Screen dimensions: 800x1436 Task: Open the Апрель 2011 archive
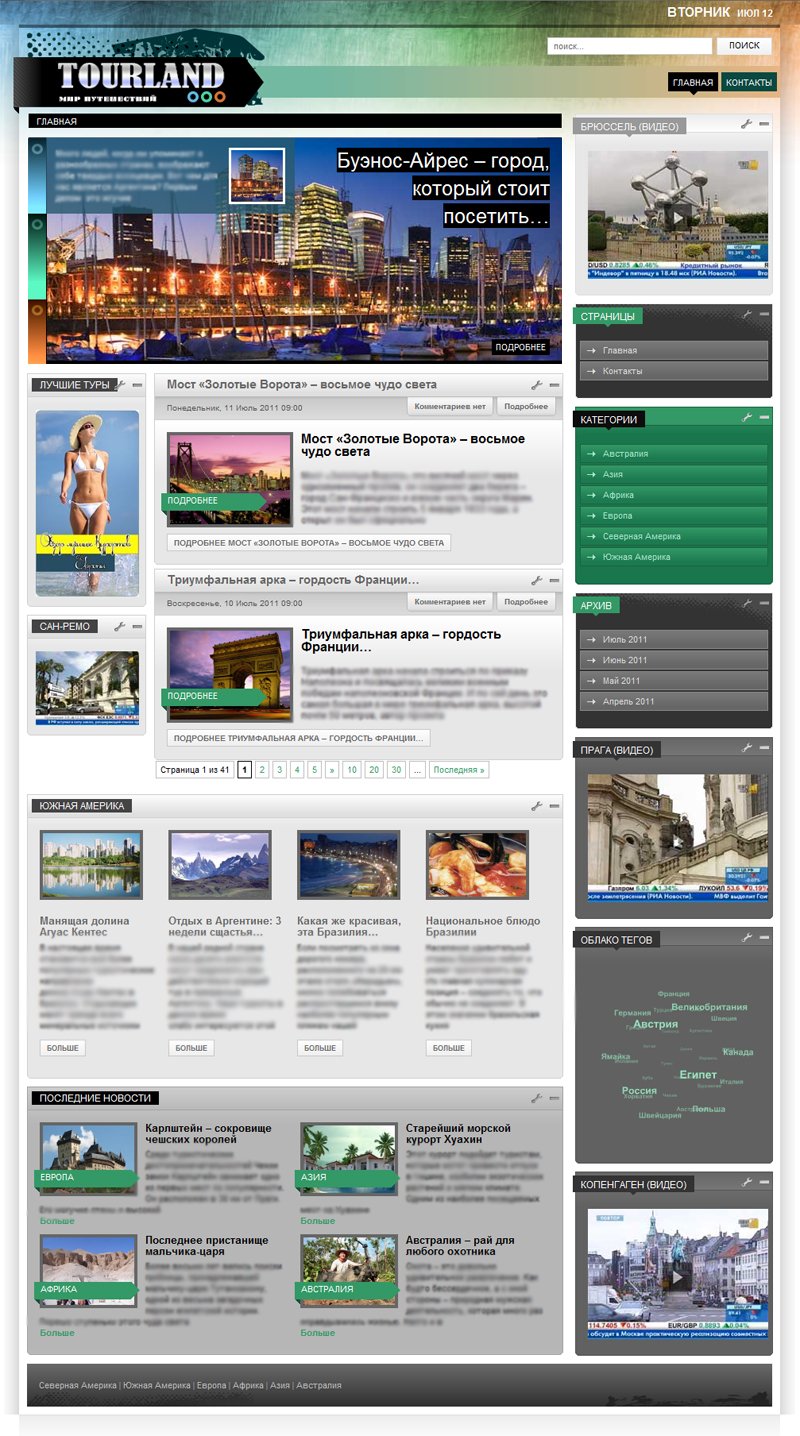[x=674, y=701]
